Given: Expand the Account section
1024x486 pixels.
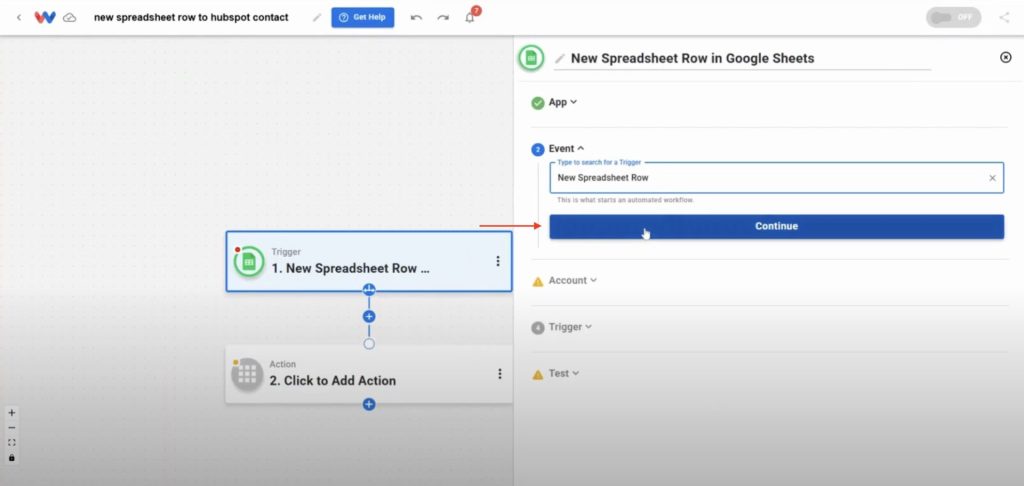Looking at the screenshot, I should click(x=572, y=280).
